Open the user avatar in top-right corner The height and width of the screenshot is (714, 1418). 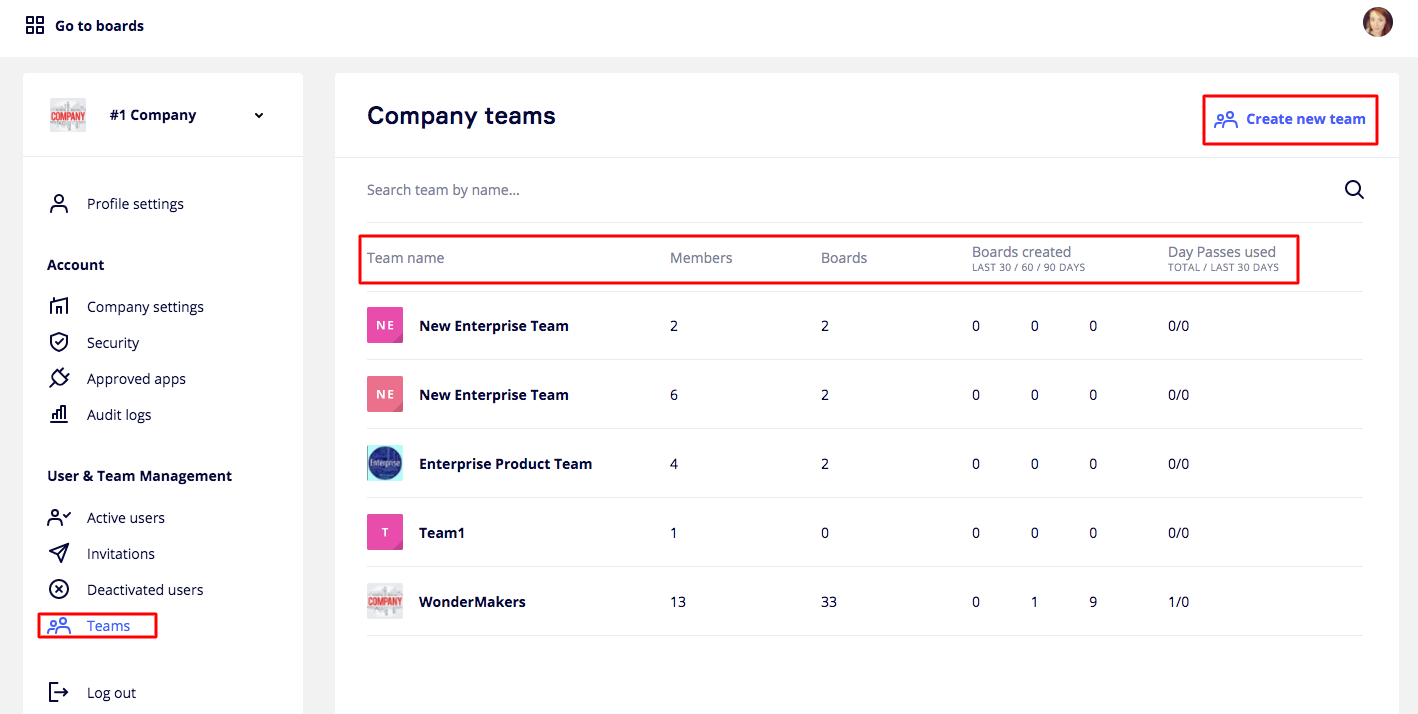[1377, 22]
